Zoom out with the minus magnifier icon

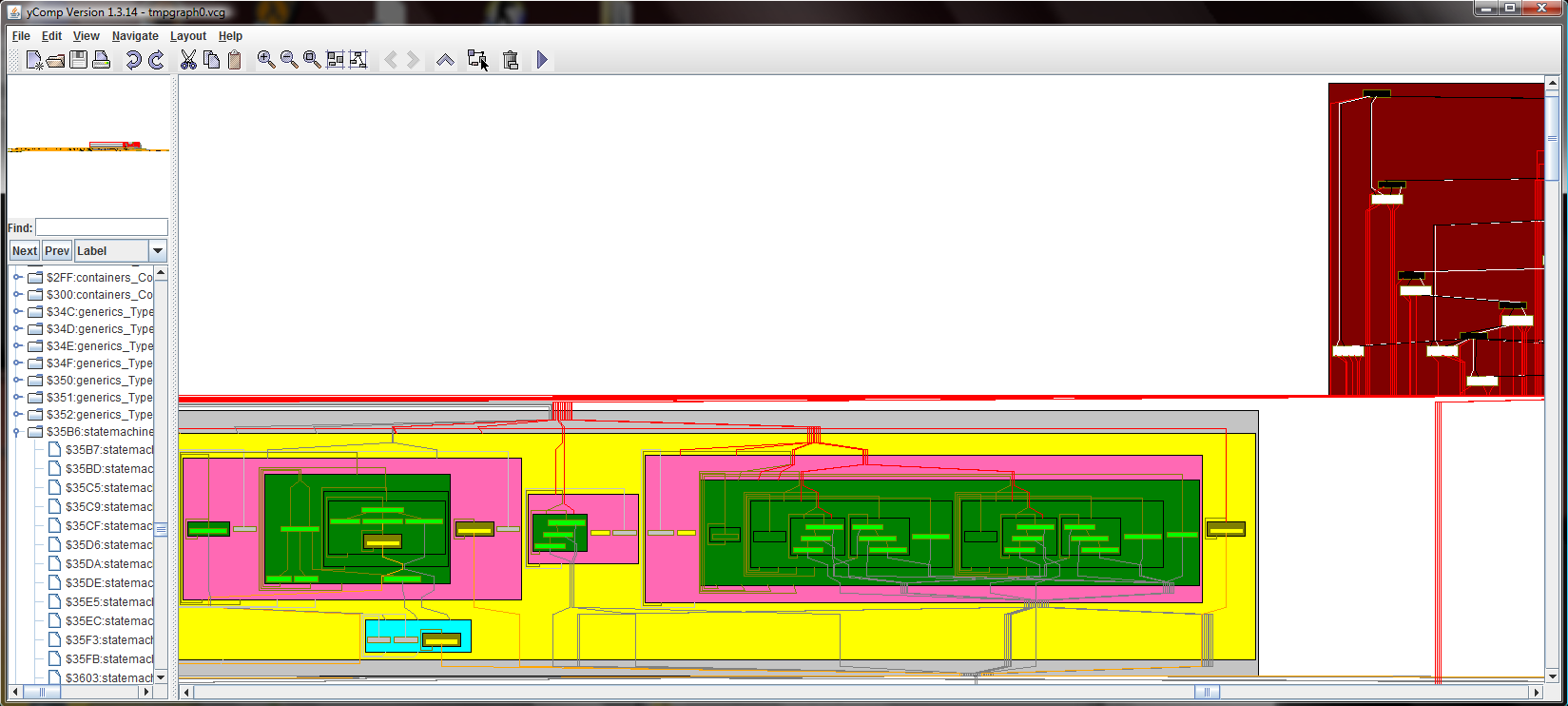pyautogui.click(x=289, y=60)
